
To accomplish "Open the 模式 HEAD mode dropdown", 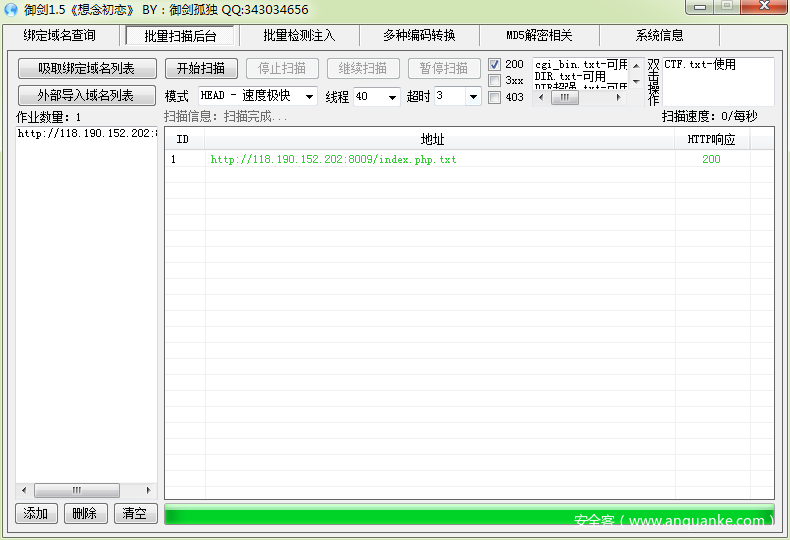I will tap(308, 97).
